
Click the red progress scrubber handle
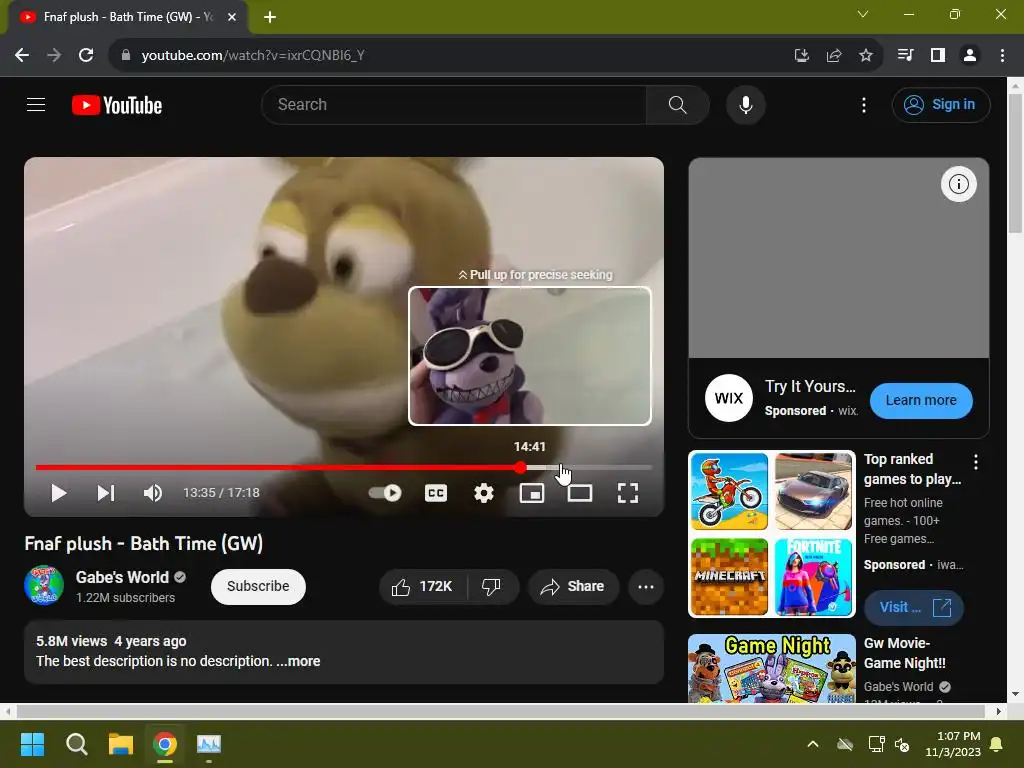click(520, 468)
